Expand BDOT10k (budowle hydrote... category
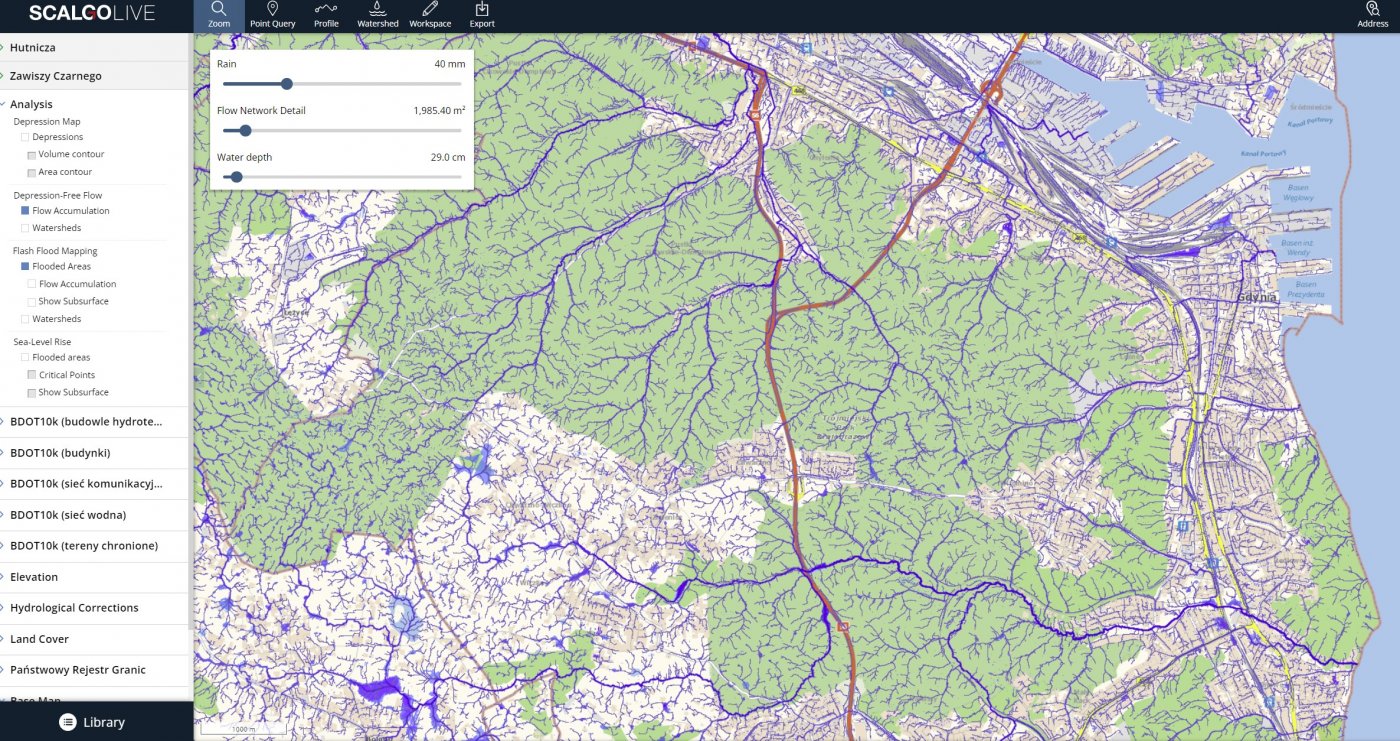The height and width of the screenshot is (741, 1400). 96,421
